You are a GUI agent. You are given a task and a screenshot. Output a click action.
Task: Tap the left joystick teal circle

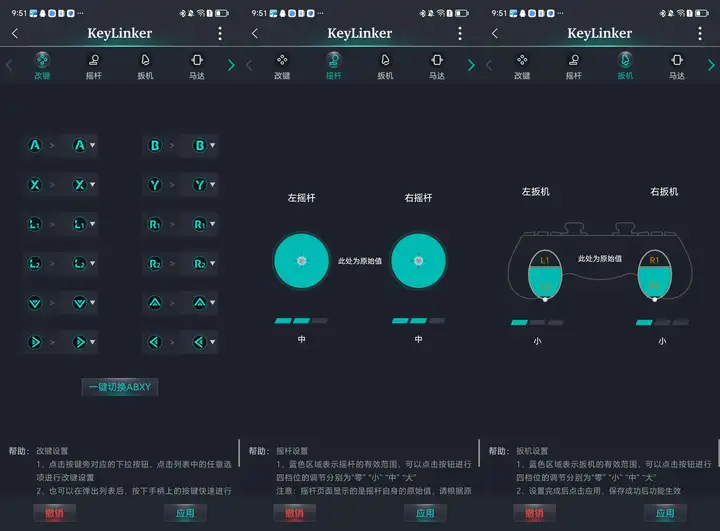(x=301, y=261)
